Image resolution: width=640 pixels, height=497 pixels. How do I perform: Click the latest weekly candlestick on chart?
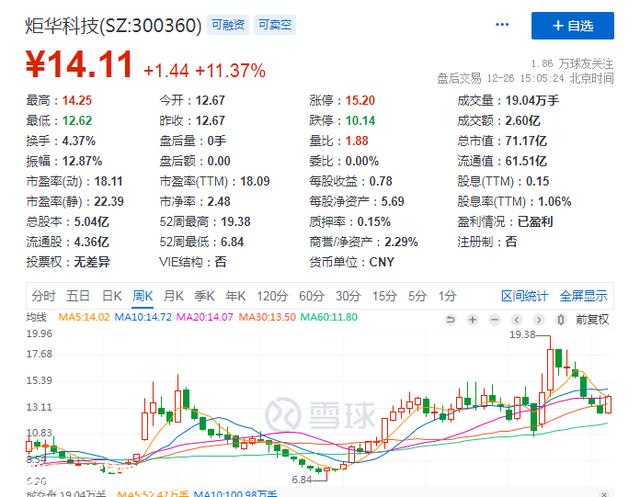pyautogui.click(x=608, y=404)
